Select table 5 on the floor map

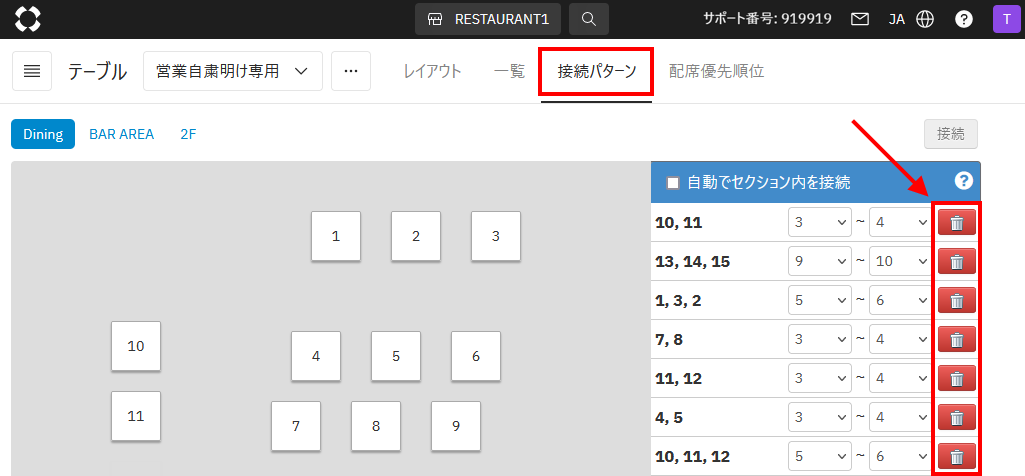pos(396,356)
